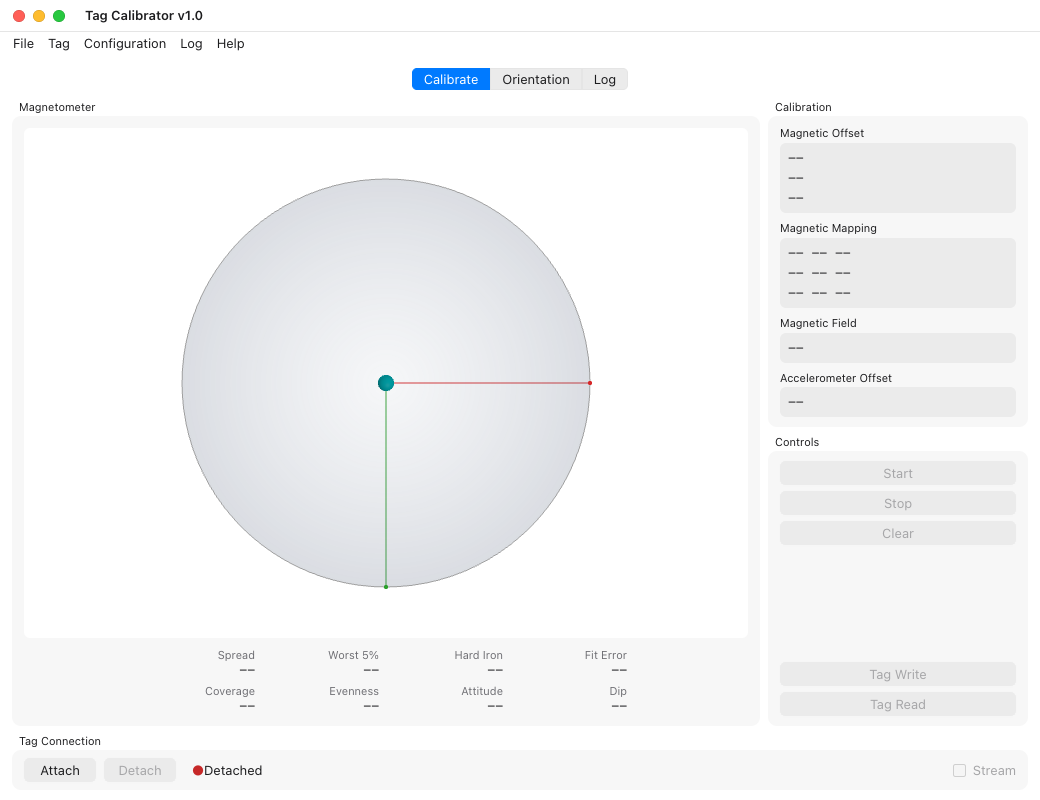This screenshot has height=800, width=1040.
Task: Click the Magnetic Offset value field
Action: [897, 178]
